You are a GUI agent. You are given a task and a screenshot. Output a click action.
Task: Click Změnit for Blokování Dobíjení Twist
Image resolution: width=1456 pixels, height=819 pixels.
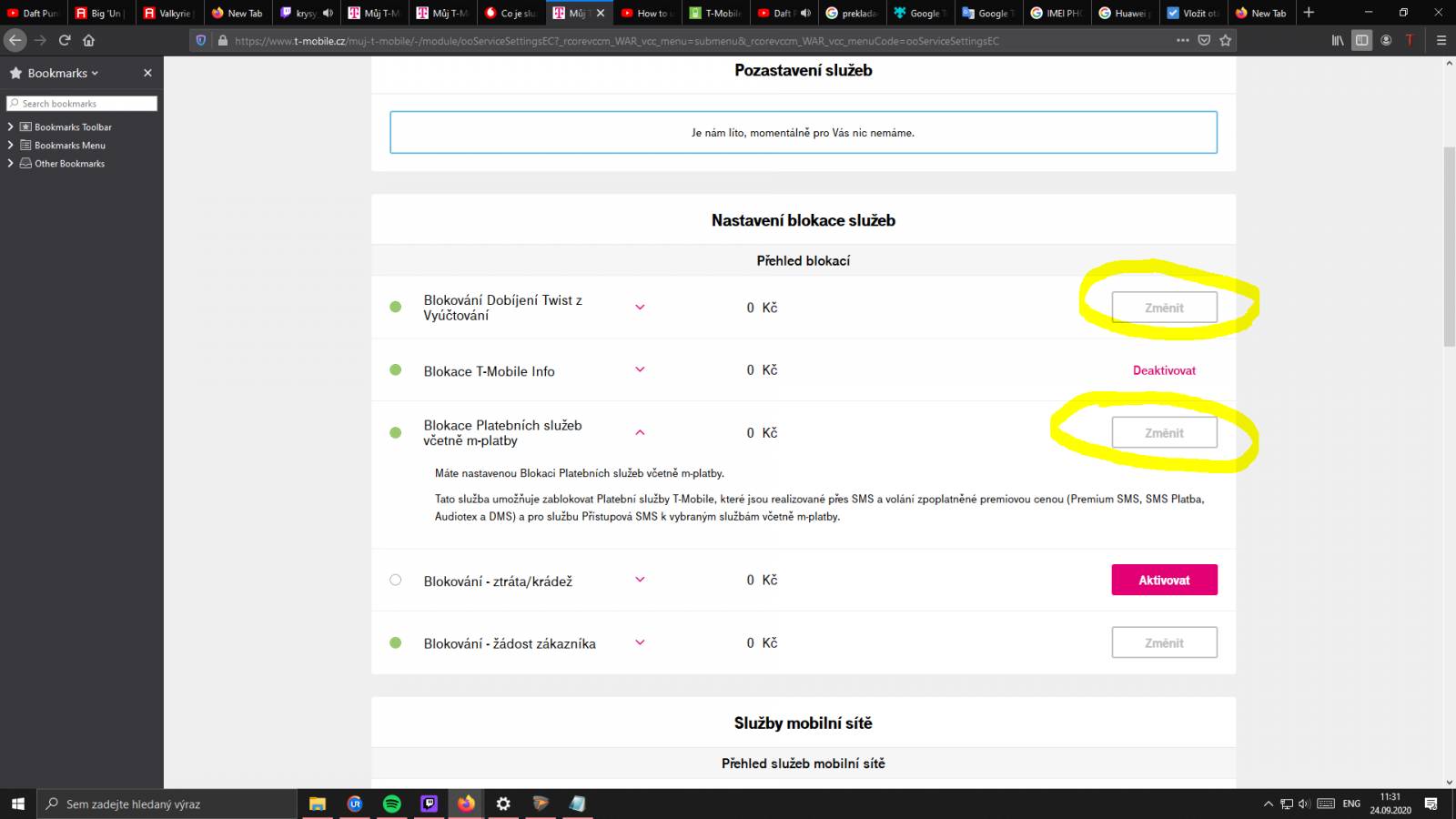click(1164, 308)
